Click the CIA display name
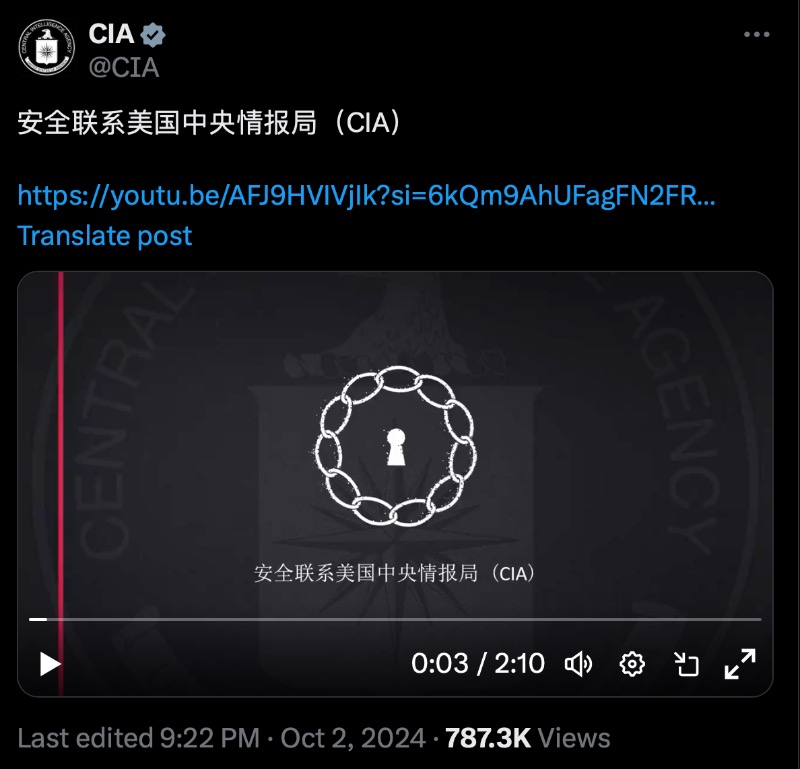Viewport: 800px width, 769px height. coord(111,35)
